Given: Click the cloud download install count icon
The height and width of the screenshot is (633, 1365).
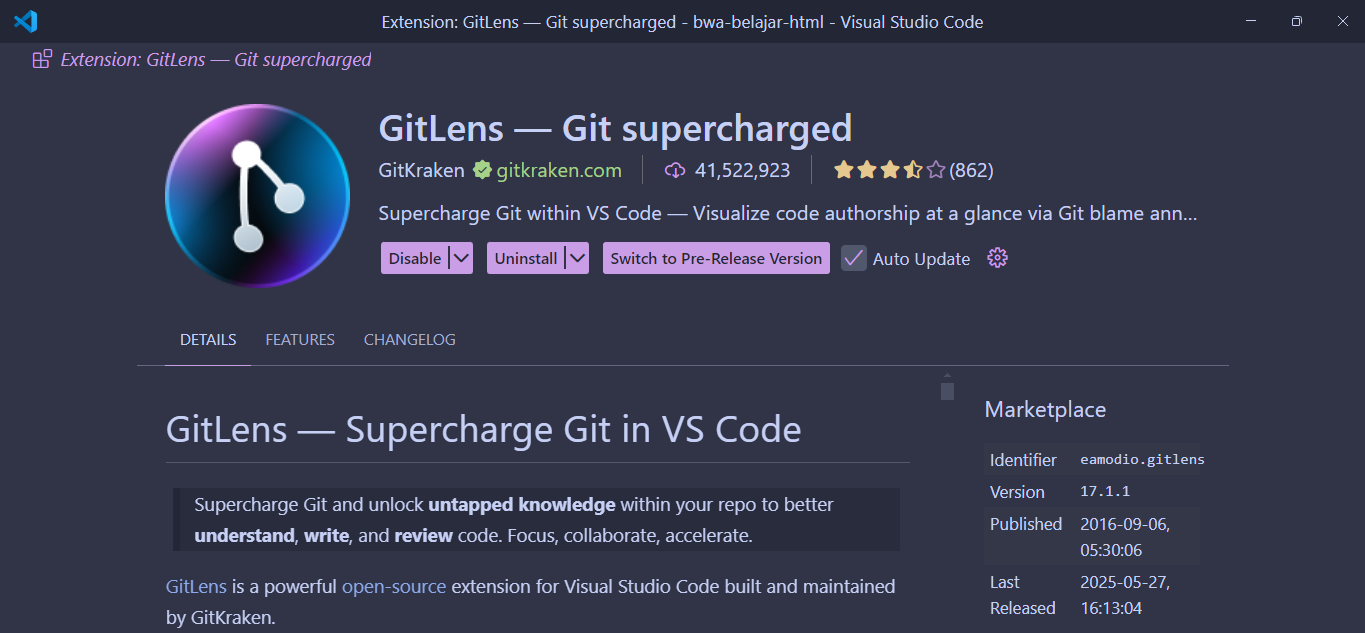Looking at the screenshot, I should click(x=675, y=171).
